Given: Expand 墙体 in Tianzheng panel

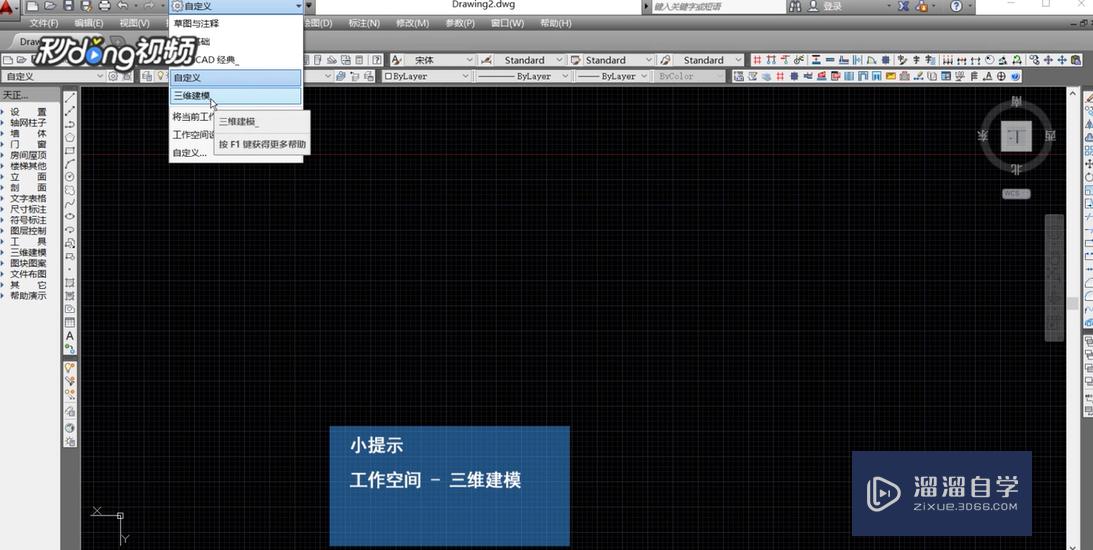Looking at the screenshot, I should (x=28, y=133).
